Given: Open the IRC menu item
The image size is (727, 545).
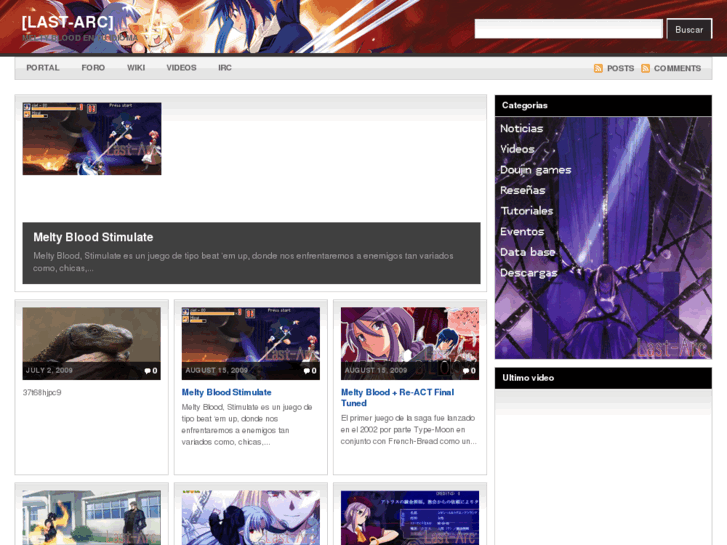Looking at the screenshot, I should (x=225, y=68).
